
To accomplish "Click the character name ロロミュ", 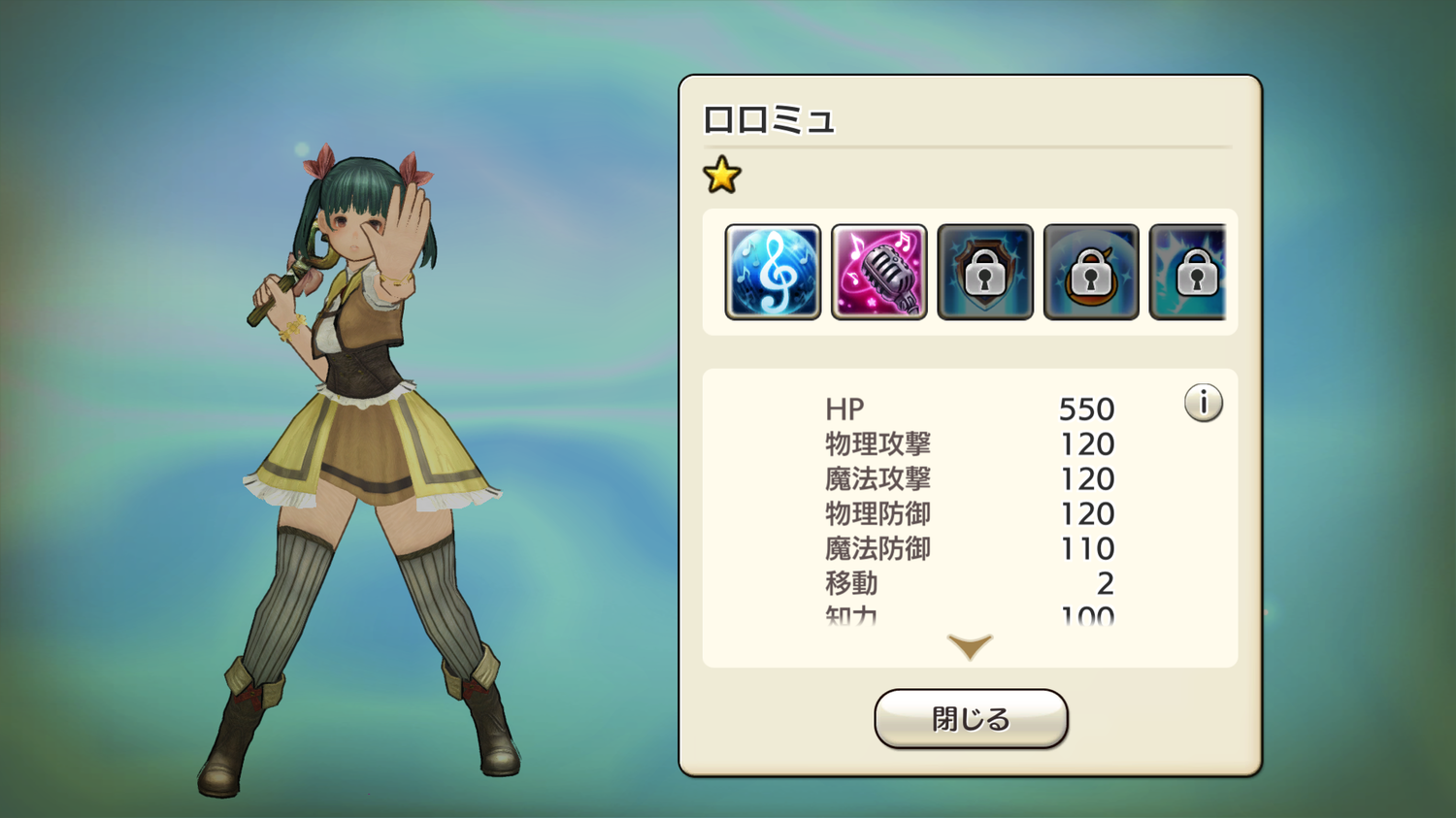I will click(x=768, y=120).
